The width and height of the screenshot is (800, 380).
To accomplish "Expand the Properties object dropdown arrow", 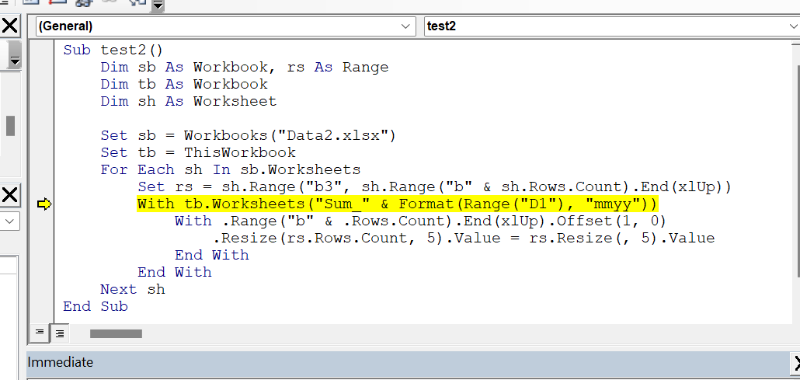I will (10, 221).
